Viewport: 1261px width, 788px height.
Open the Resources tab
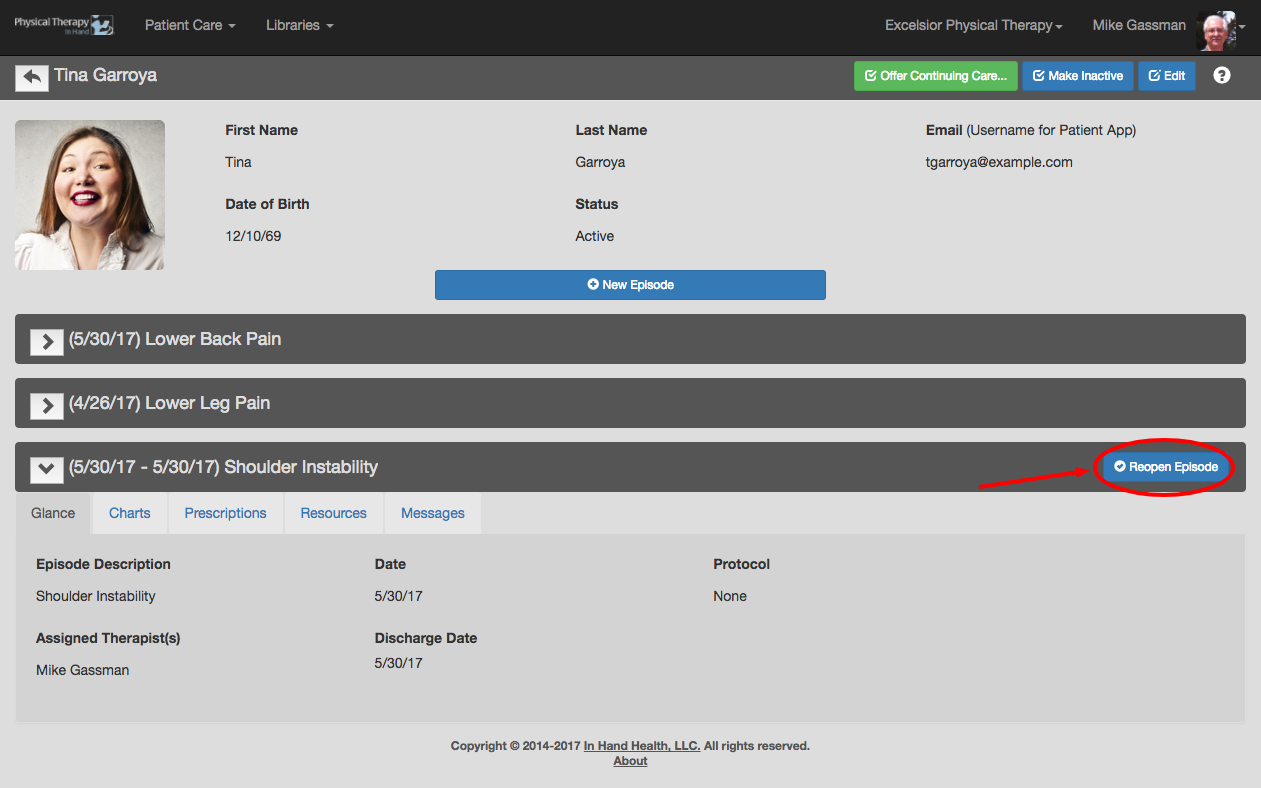333,513
